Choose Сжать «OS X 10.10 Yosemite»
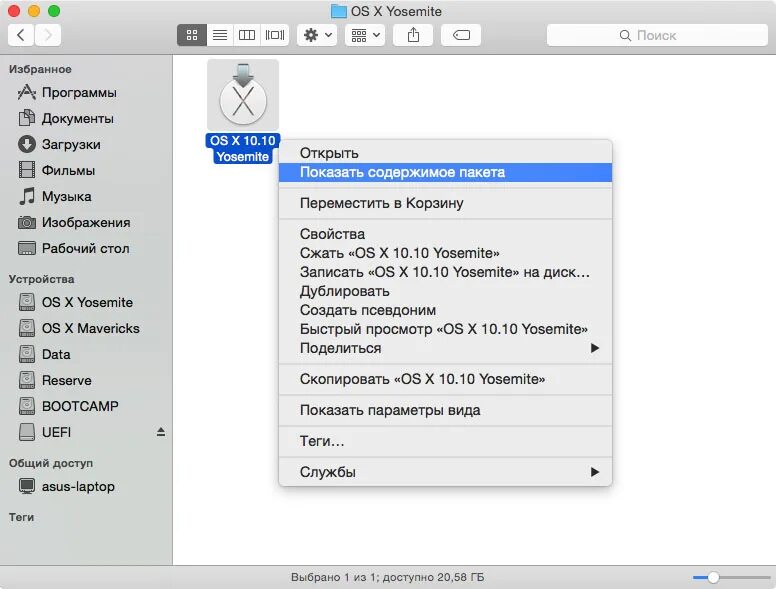This screenshot has height=589, width=776. pyautogui.click(x=445, y=253)
